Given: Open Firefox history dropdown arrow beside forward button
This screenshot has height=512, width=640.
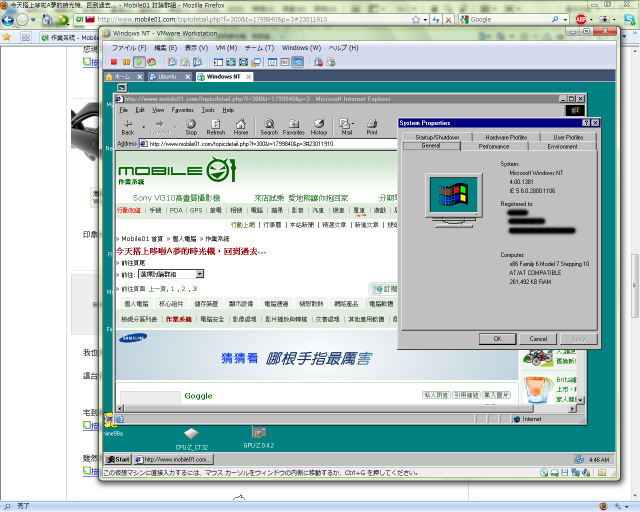Looking at the screenshot, I should [33, 19].
